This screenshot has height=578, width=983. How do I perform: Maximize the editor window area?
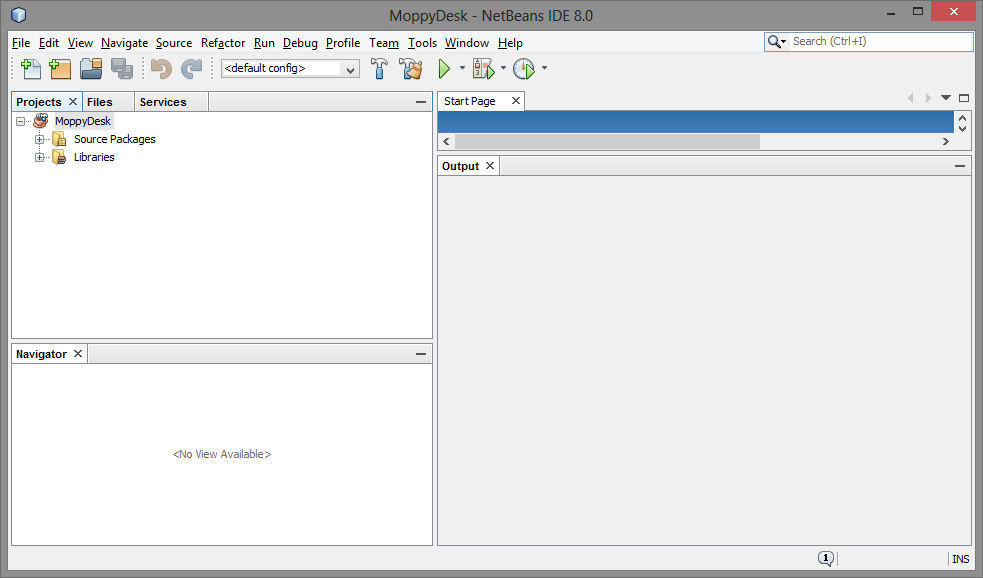964,98
